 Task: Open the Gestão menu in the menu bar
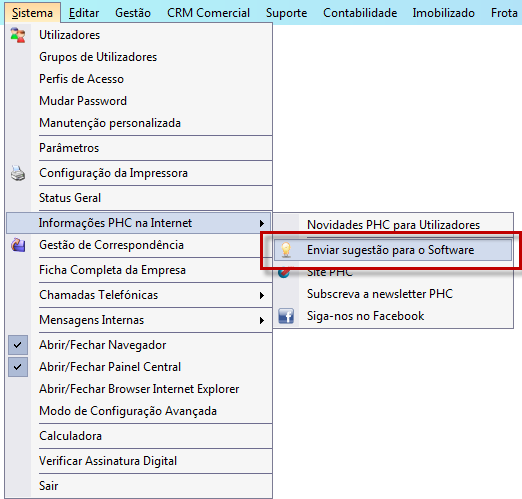click(x=133, y=13)
